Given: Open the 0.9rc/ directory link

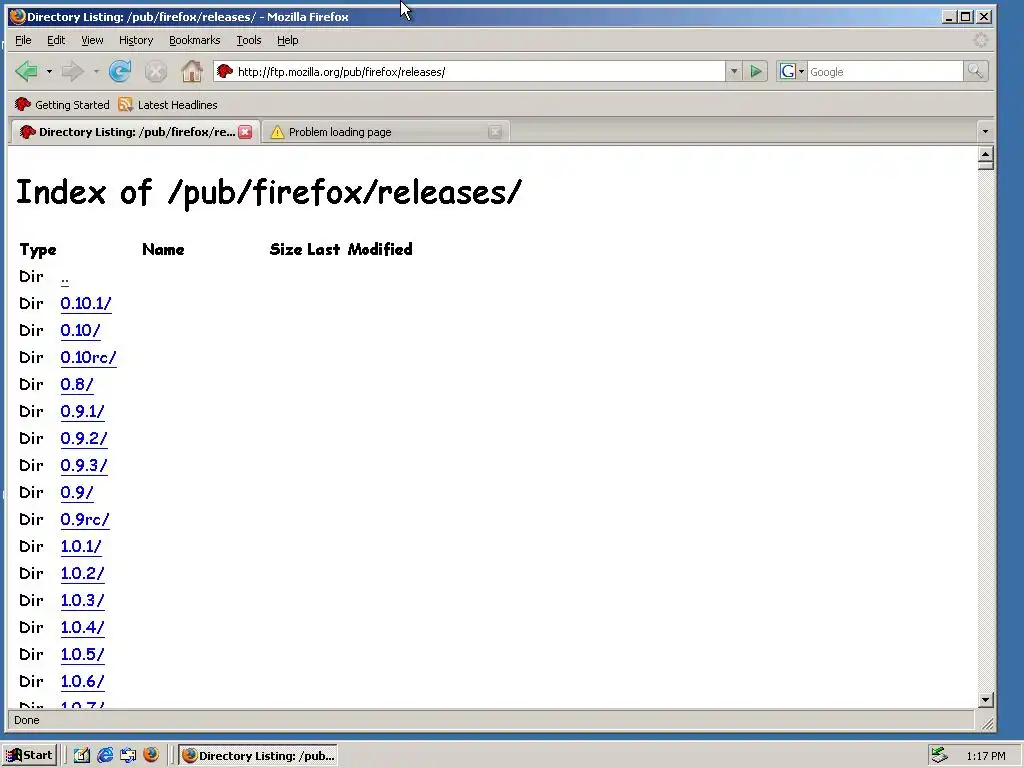Looking at the screenshot, I should click(x=85, y=519).
